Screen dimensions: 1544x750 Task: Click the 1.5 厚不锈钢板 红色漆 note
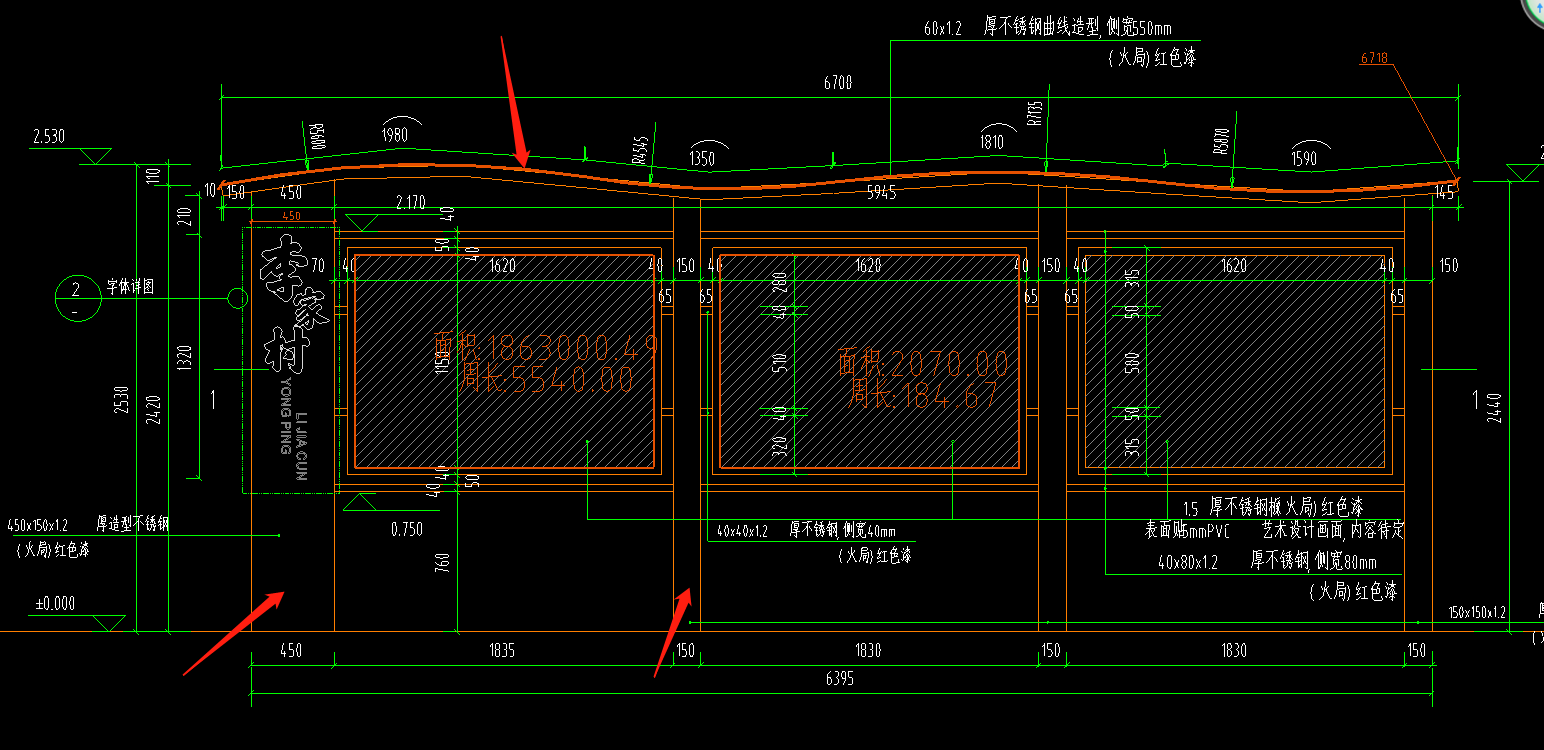(x=1273, y=508)
